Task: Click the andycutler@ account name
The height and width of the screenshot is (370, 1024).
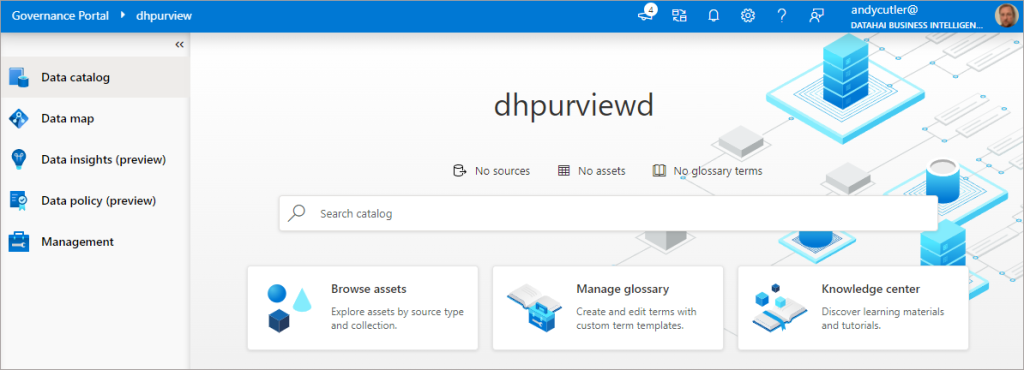Action: [x=884, y=10]
